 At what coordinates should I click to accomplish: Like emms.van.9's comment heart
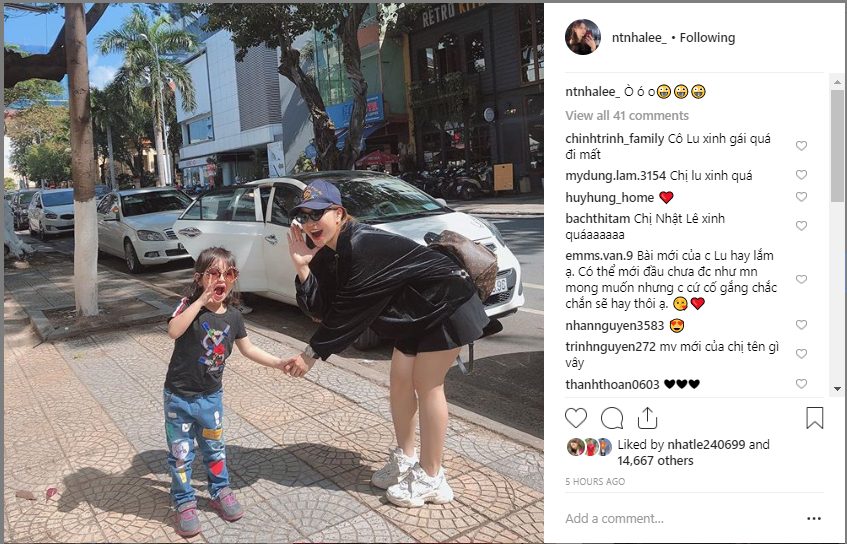click(802, 279)
